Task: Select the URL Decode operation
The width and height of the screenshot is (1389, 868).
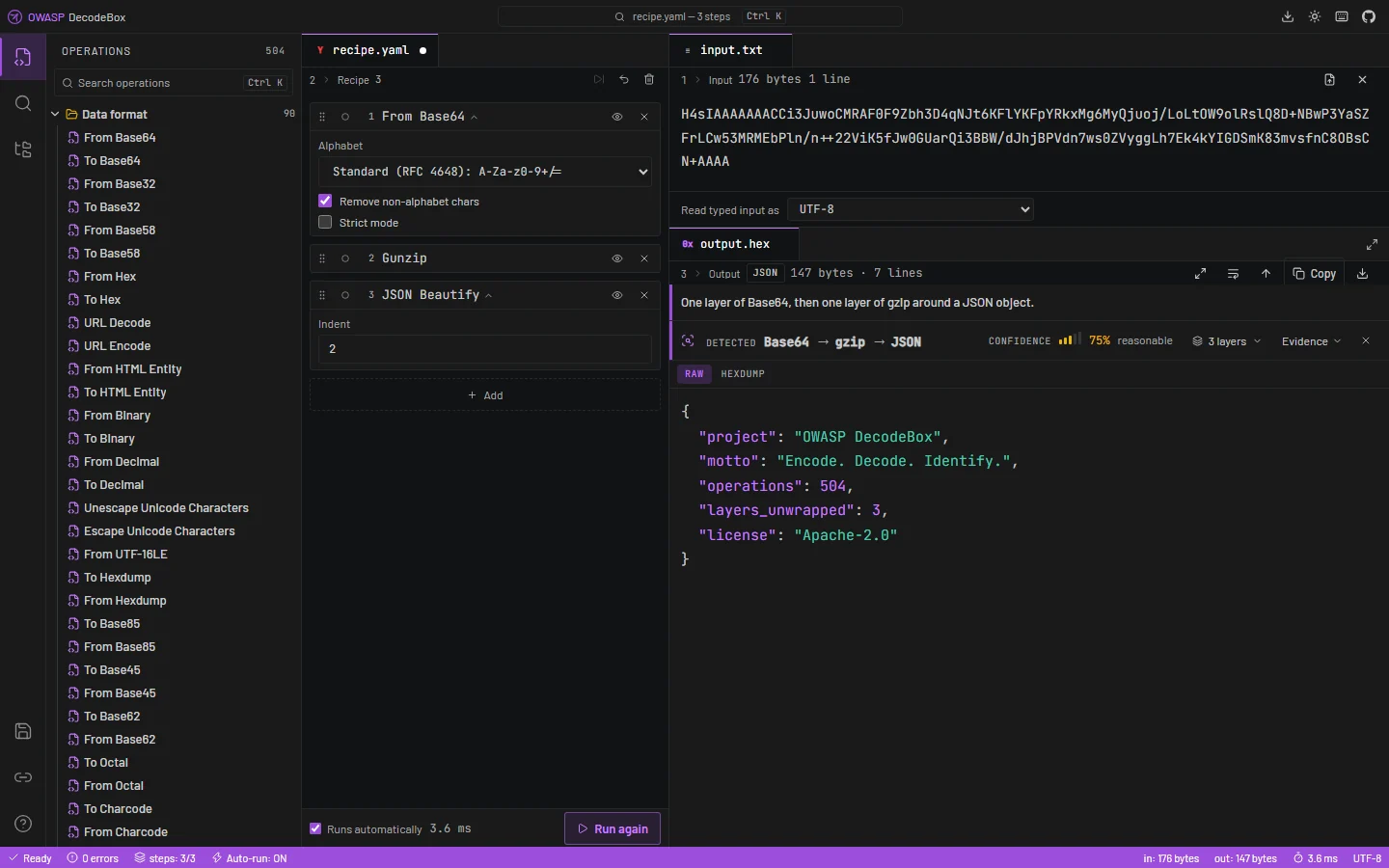Action: tap(117, 323)
